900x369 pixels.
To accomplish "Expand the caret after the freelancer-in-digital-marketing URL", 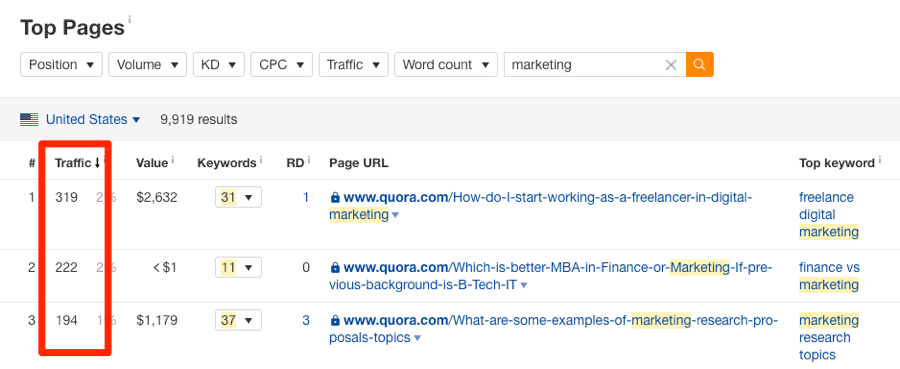I will point(395,215).
